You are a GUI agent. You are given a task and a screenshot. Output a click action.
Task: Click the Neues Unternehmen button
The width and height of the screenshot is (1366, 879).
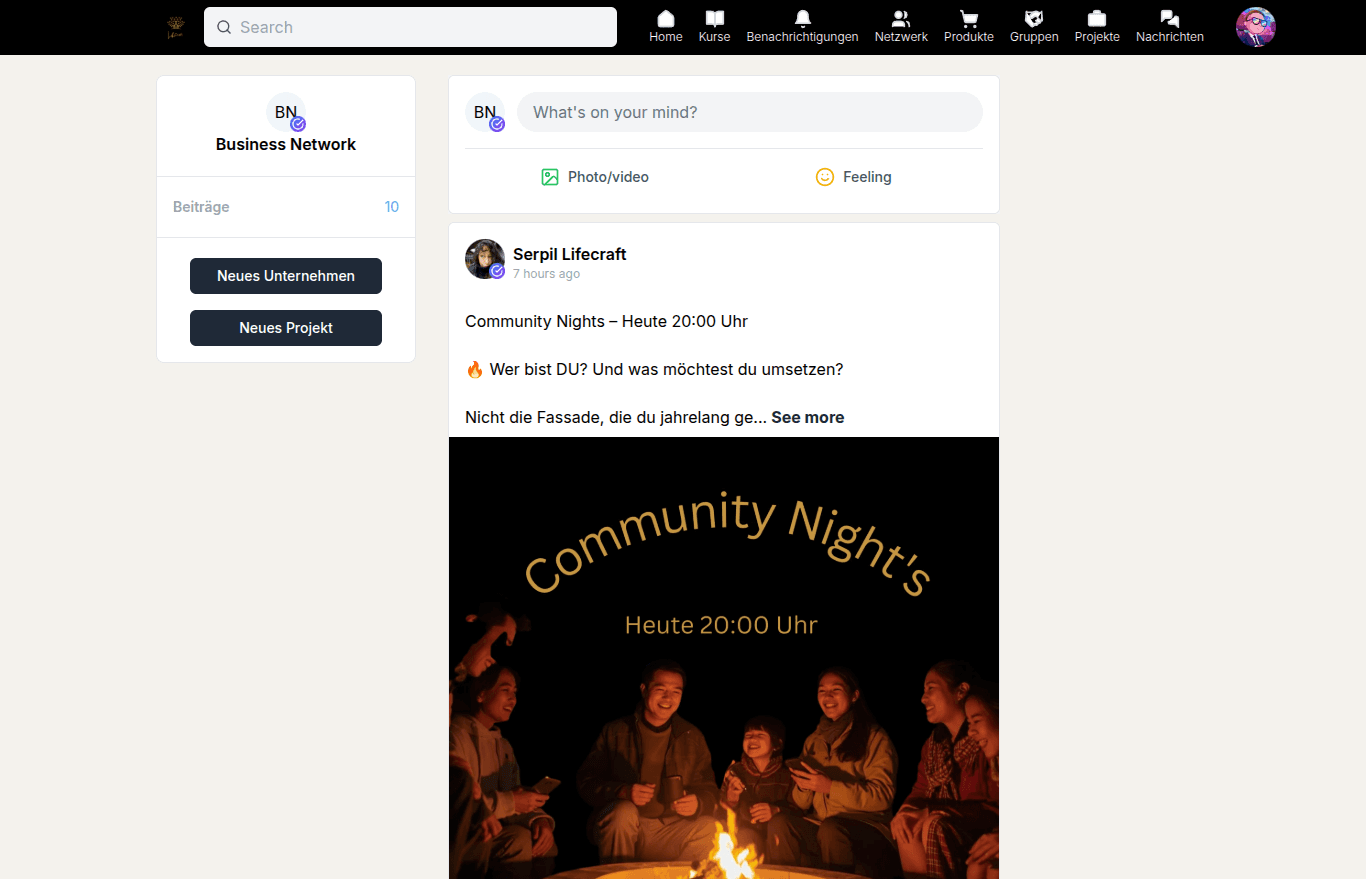286,276
